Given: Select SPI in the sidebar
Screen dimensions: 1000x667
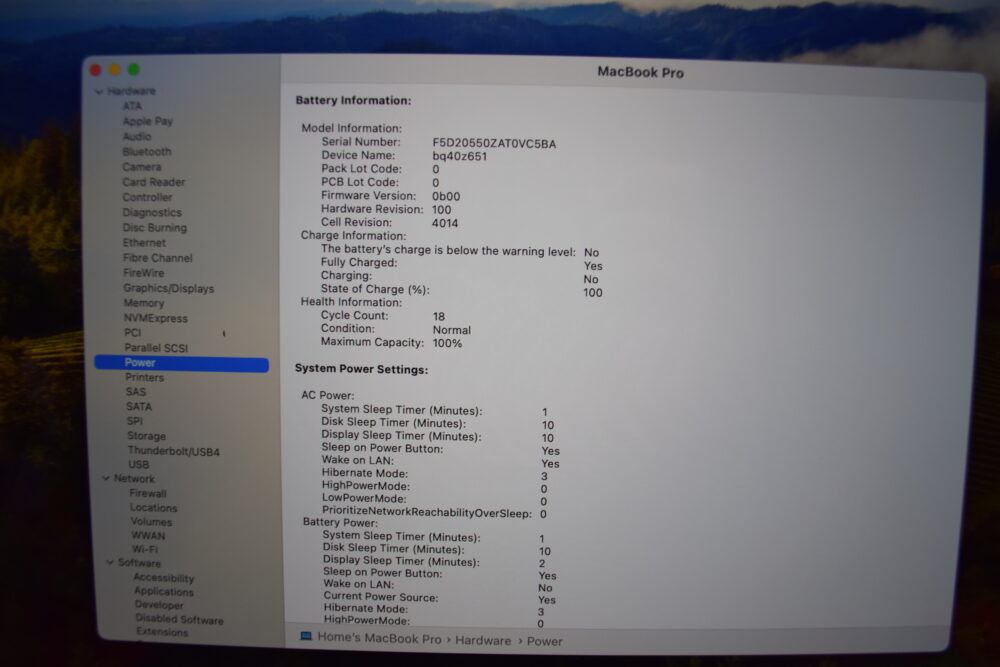Looking at the screenshot, I should pos(135,421).
